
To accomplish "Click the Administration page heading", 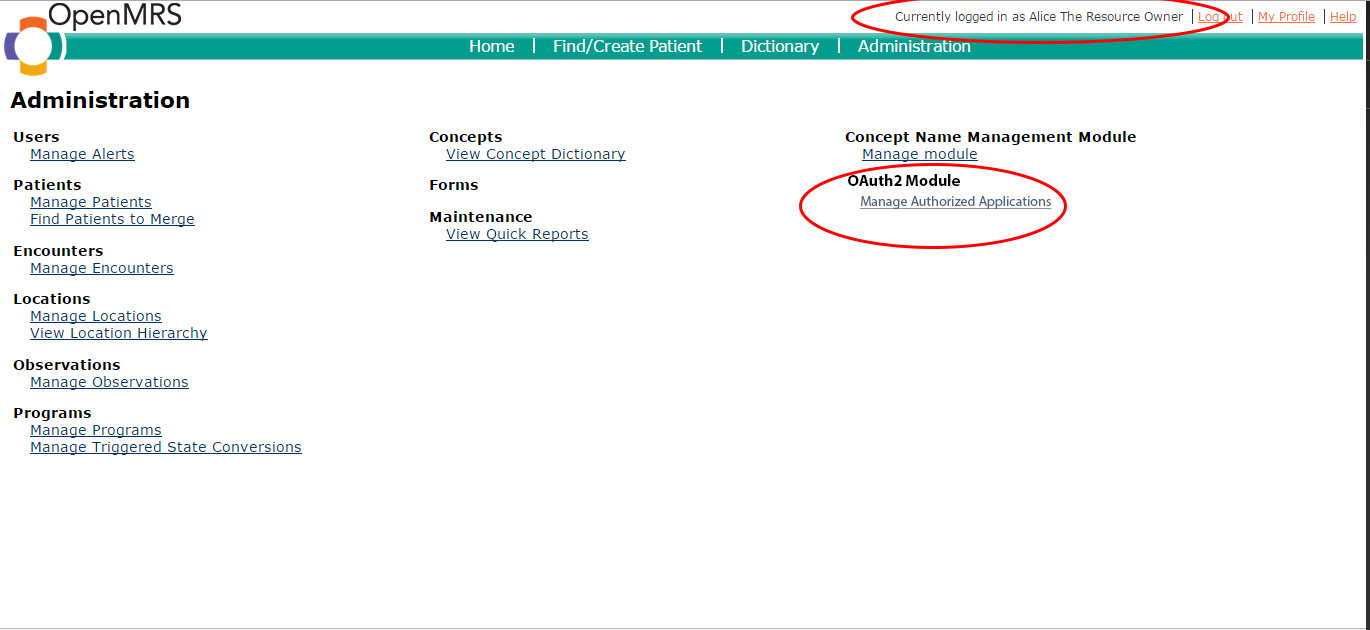I will [x=100, y=101].
